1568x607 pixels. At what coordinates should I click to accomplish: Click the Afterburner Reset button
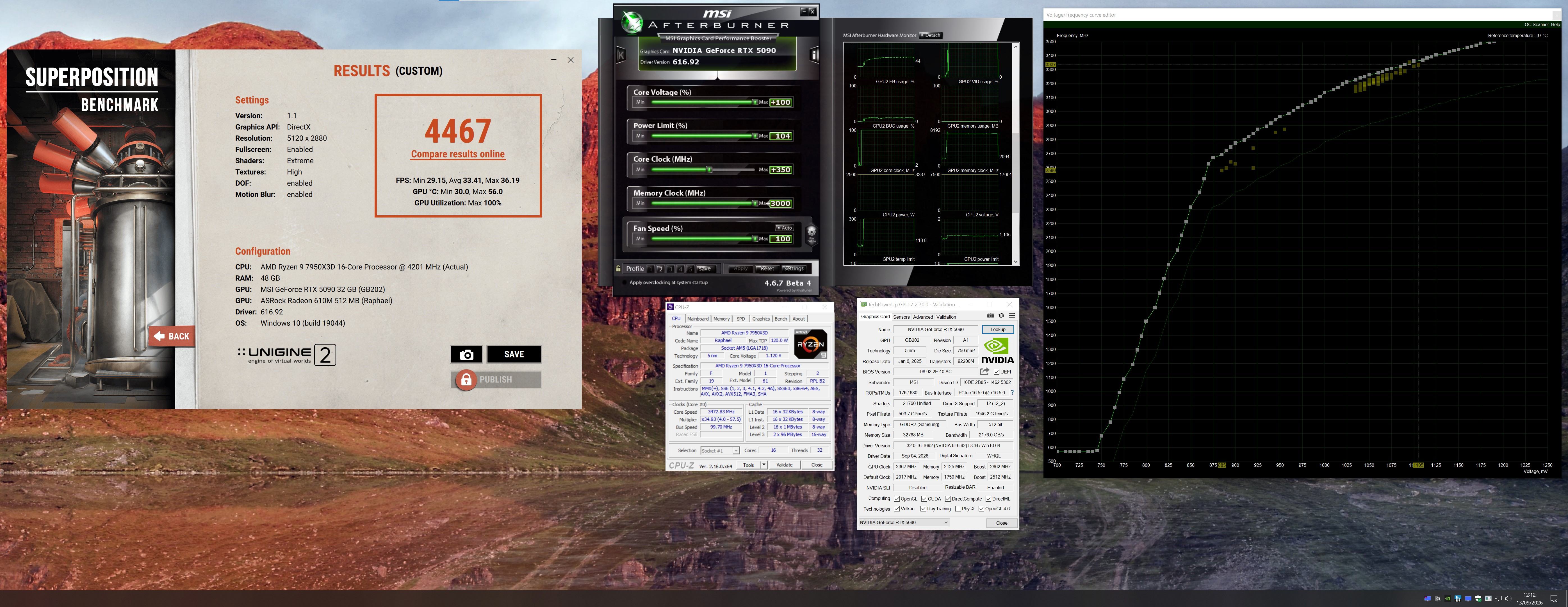[x=767, y=269]
